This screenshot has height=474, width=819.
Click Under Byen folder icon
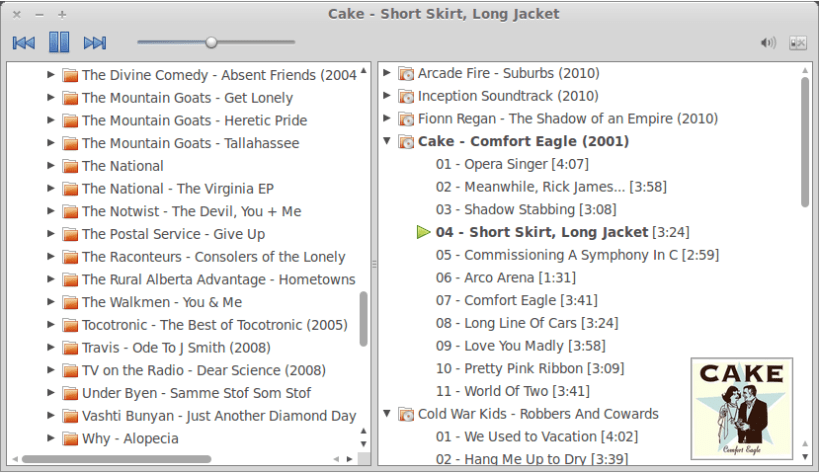(x=70, y=394)
